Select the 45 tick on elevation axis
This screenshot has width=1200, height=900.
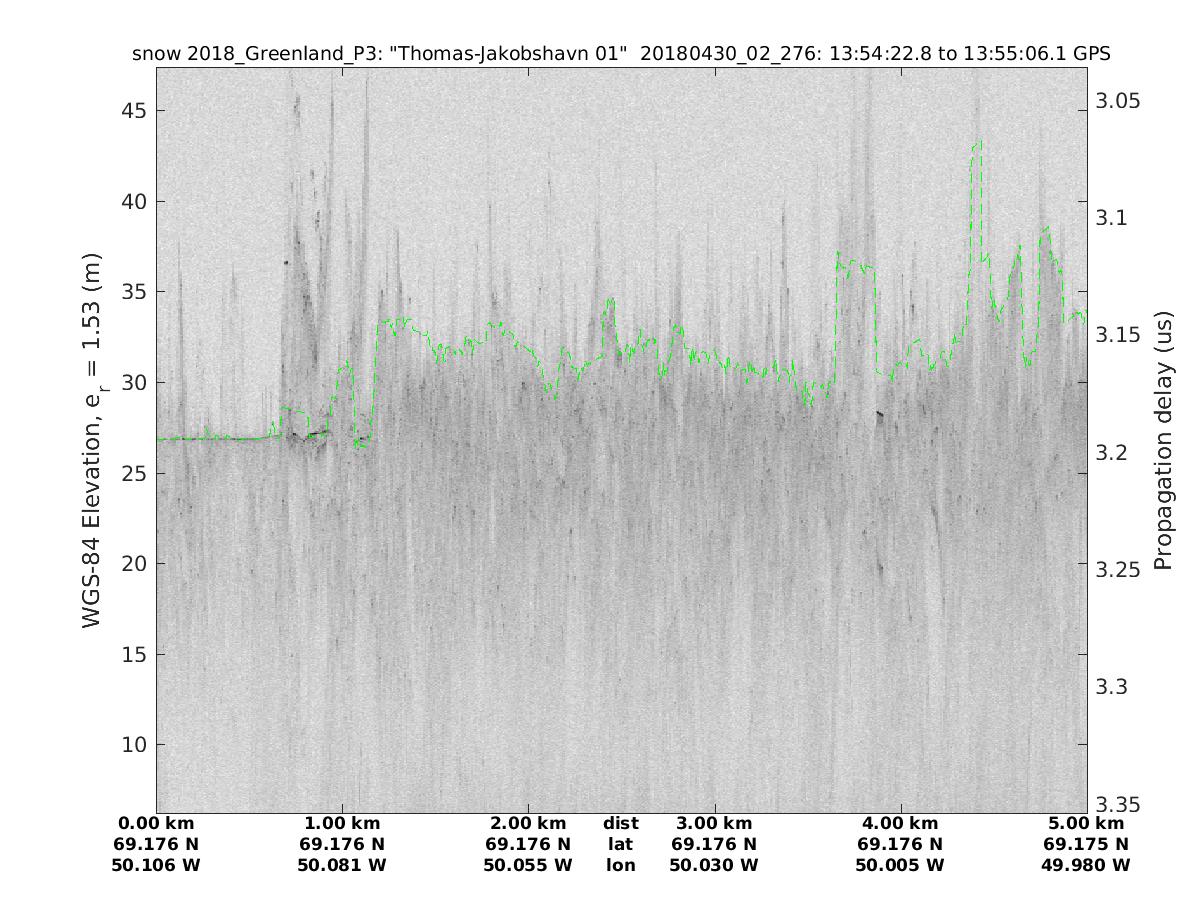coord(131,111)
